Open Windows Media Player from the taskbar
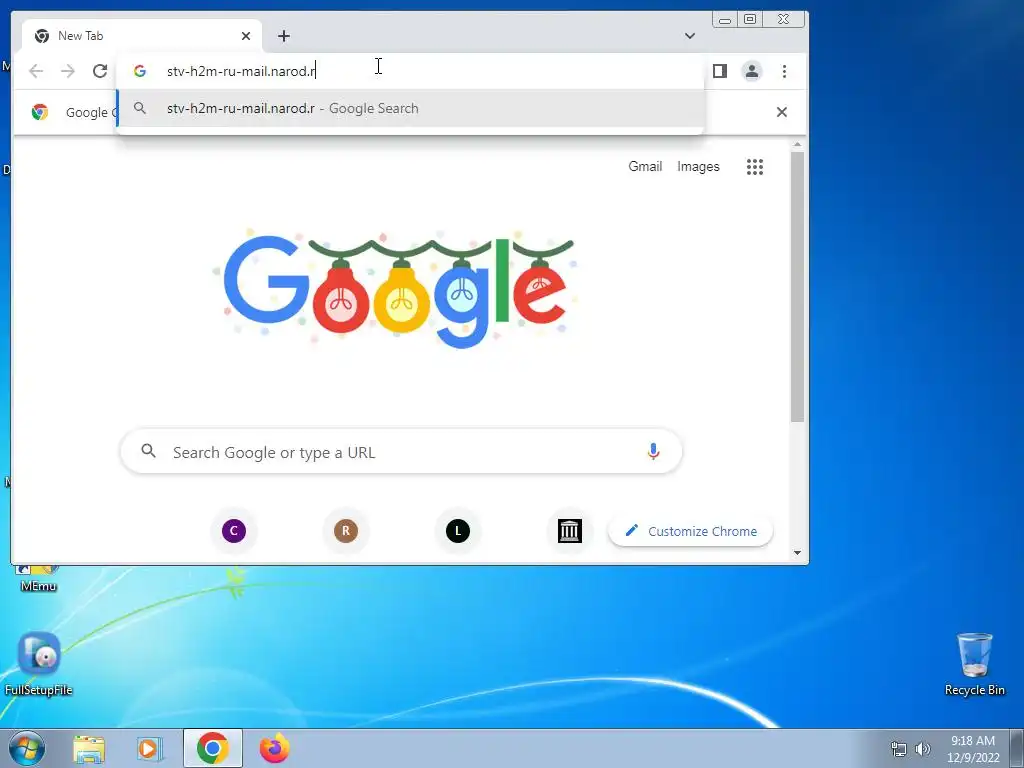 click(x=150, y=748)
